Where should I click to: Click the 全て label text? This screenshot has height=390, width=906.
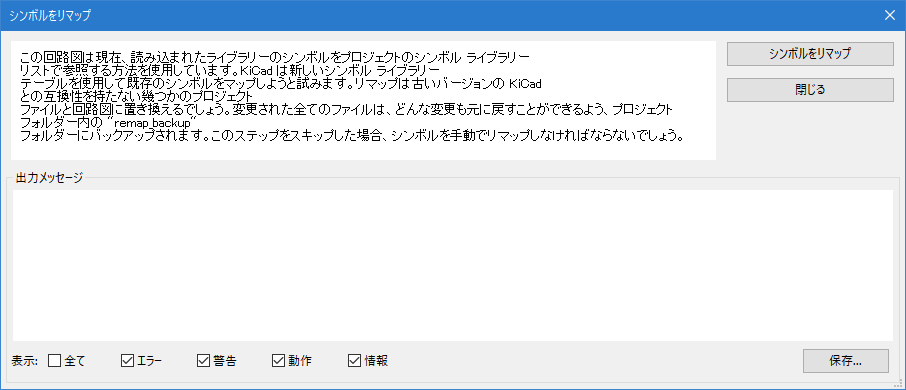[75, 361]
